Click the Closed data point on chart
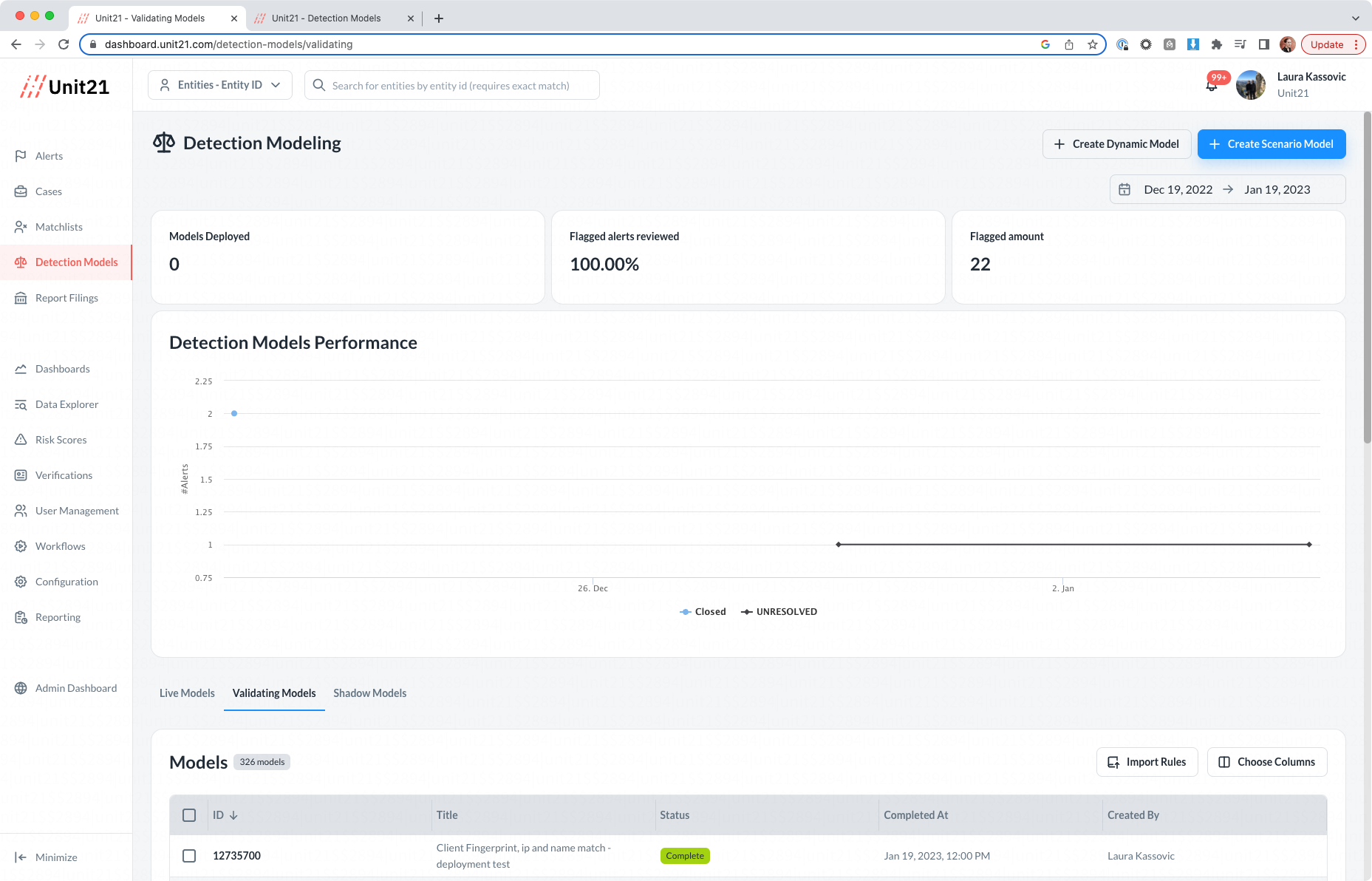Image resolution: width=1372 pixels, height=881 pixels. [x=234, y=414]
